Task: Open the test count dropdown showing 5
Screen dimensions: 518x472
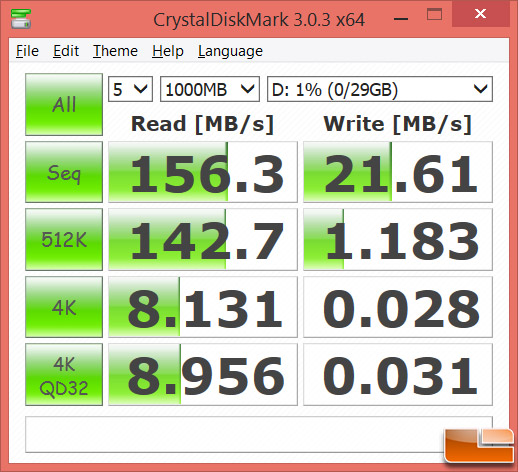Action: pos(130,89)
